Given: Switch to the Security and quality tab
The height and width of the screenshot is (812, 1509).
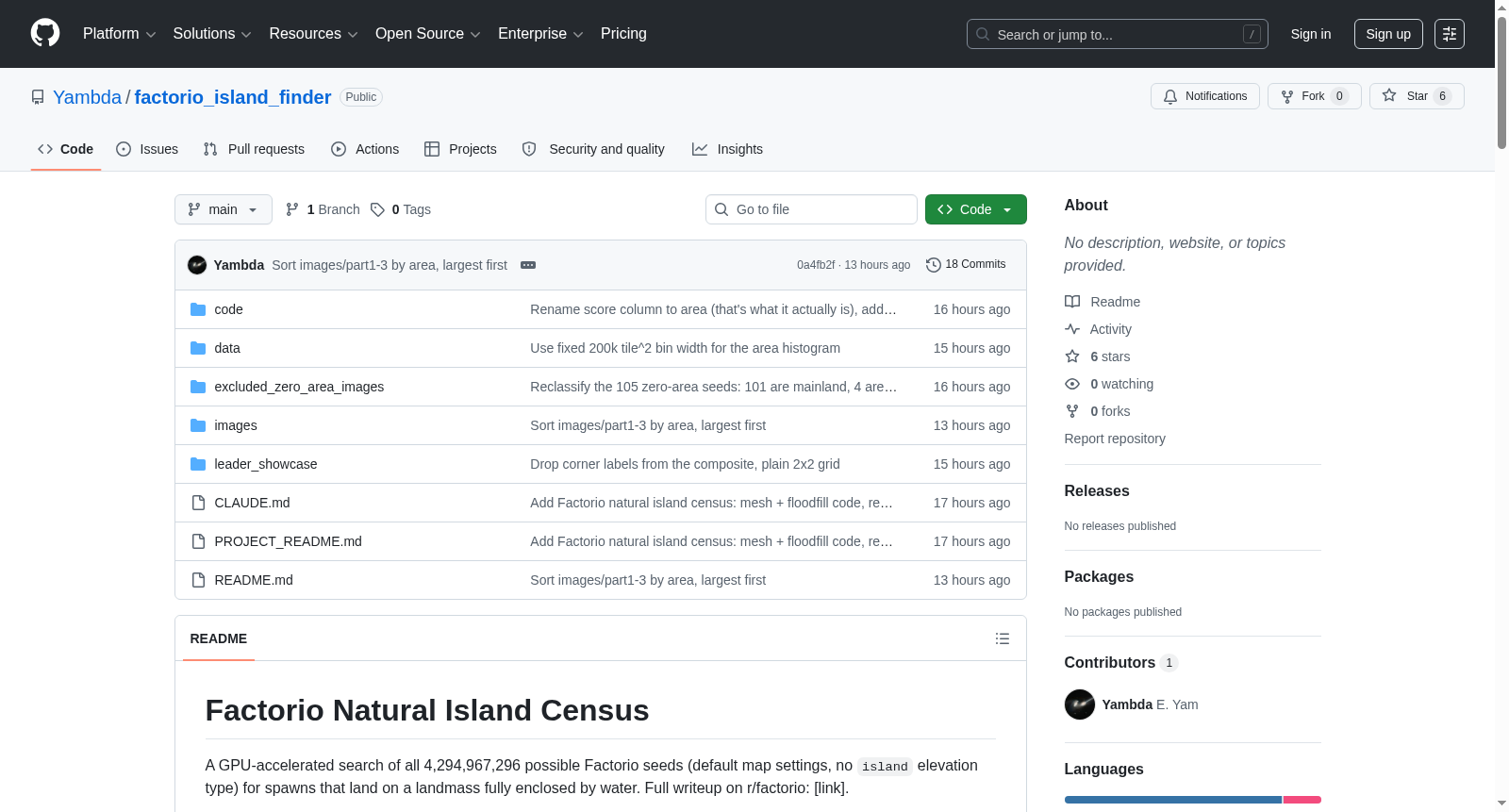Looking at the screenshot, I should pyautogui.click(x=593, y=149).
